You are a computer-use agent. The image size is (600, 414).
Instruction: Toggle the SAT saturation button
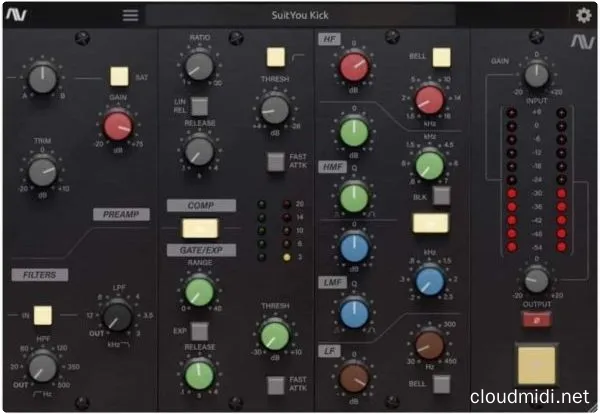[x=119, y=77]
